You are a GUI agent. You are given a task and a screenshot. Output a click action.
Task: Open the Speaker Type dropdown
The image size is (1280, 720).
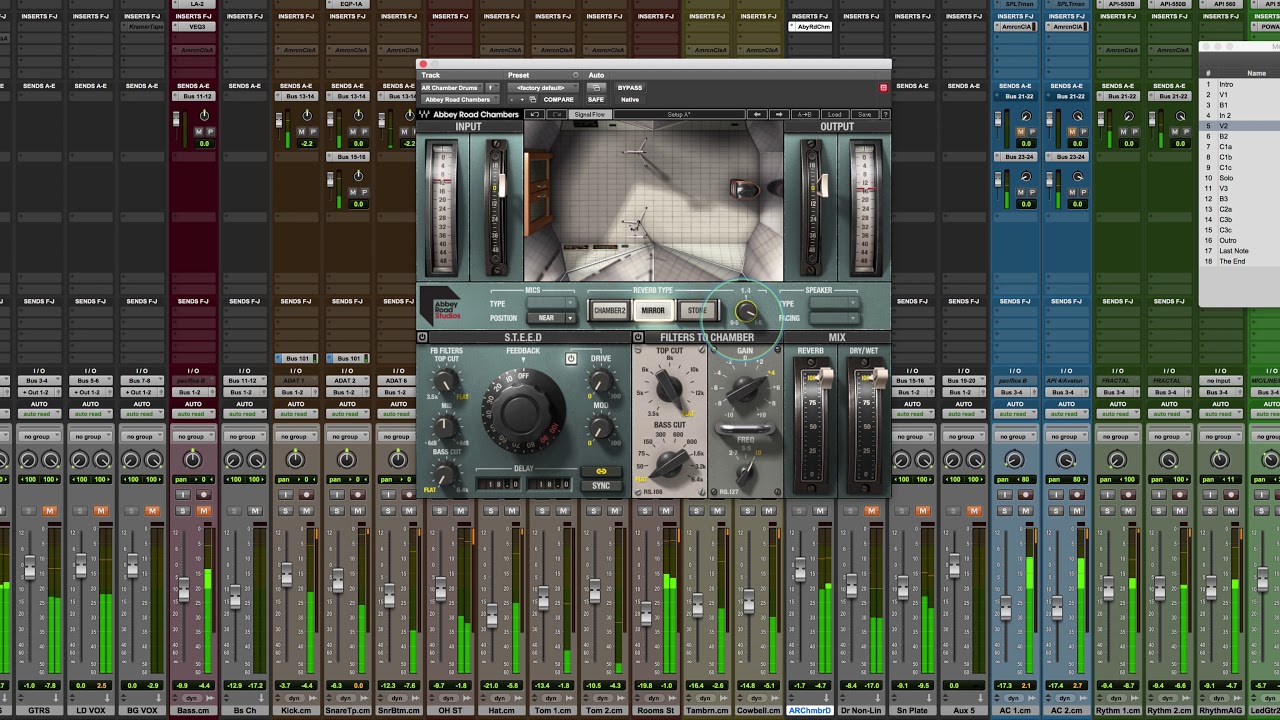(834, 304)
